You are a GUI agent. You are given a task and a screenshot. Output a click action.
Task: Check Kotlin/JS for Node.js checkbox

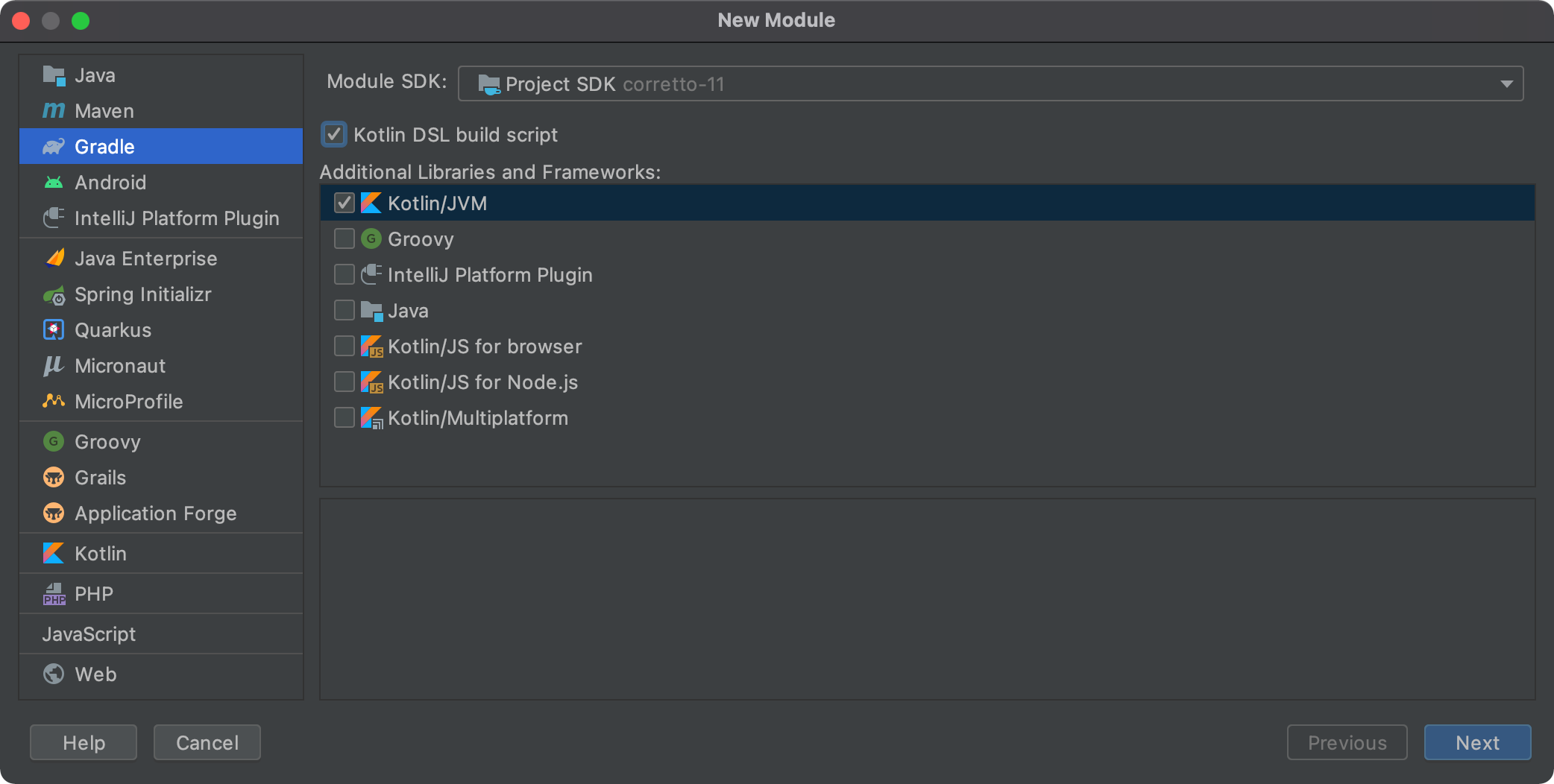pyautogui.click(x=345, y=382)
